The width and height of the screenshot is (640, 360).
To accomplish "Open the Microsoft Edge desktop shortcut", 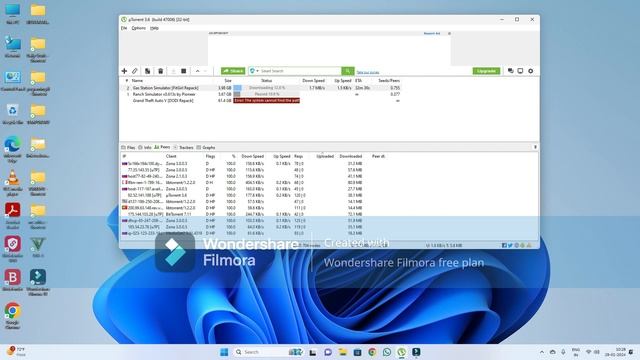I will tap(13, 149).
